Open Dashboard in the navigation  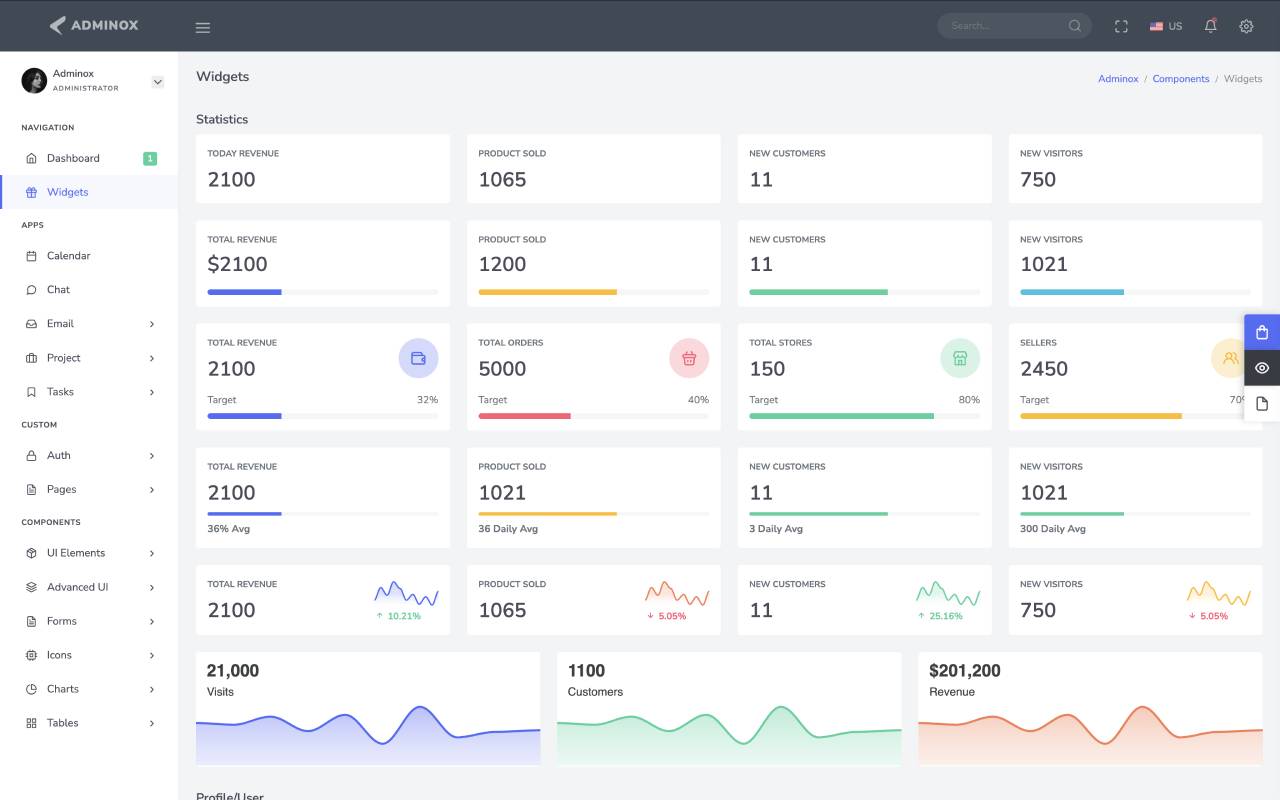(89, 158)
